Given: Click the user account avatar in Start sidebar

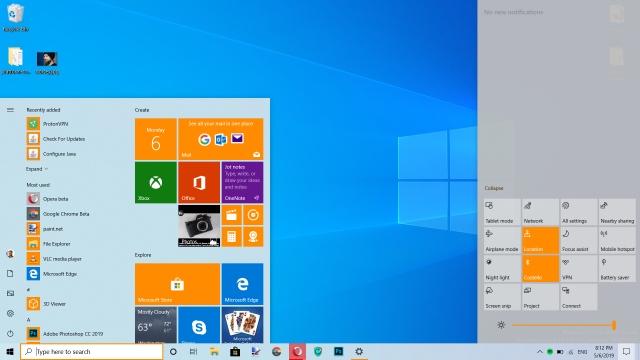Looking at the screenshot, I should point(10,254).
